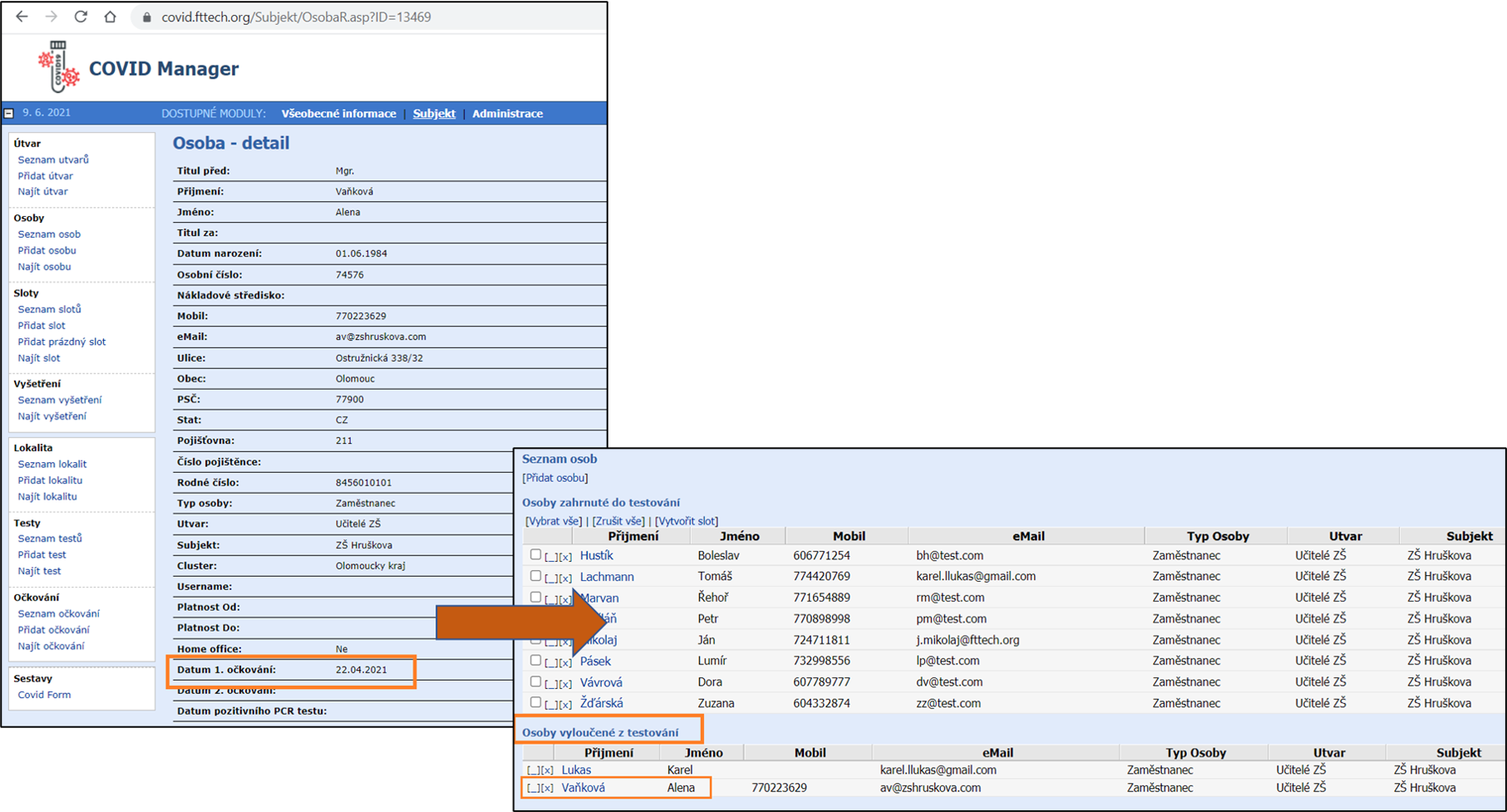
Task: Open Přidat očkování in the sidebar
Action: point(53,630)
